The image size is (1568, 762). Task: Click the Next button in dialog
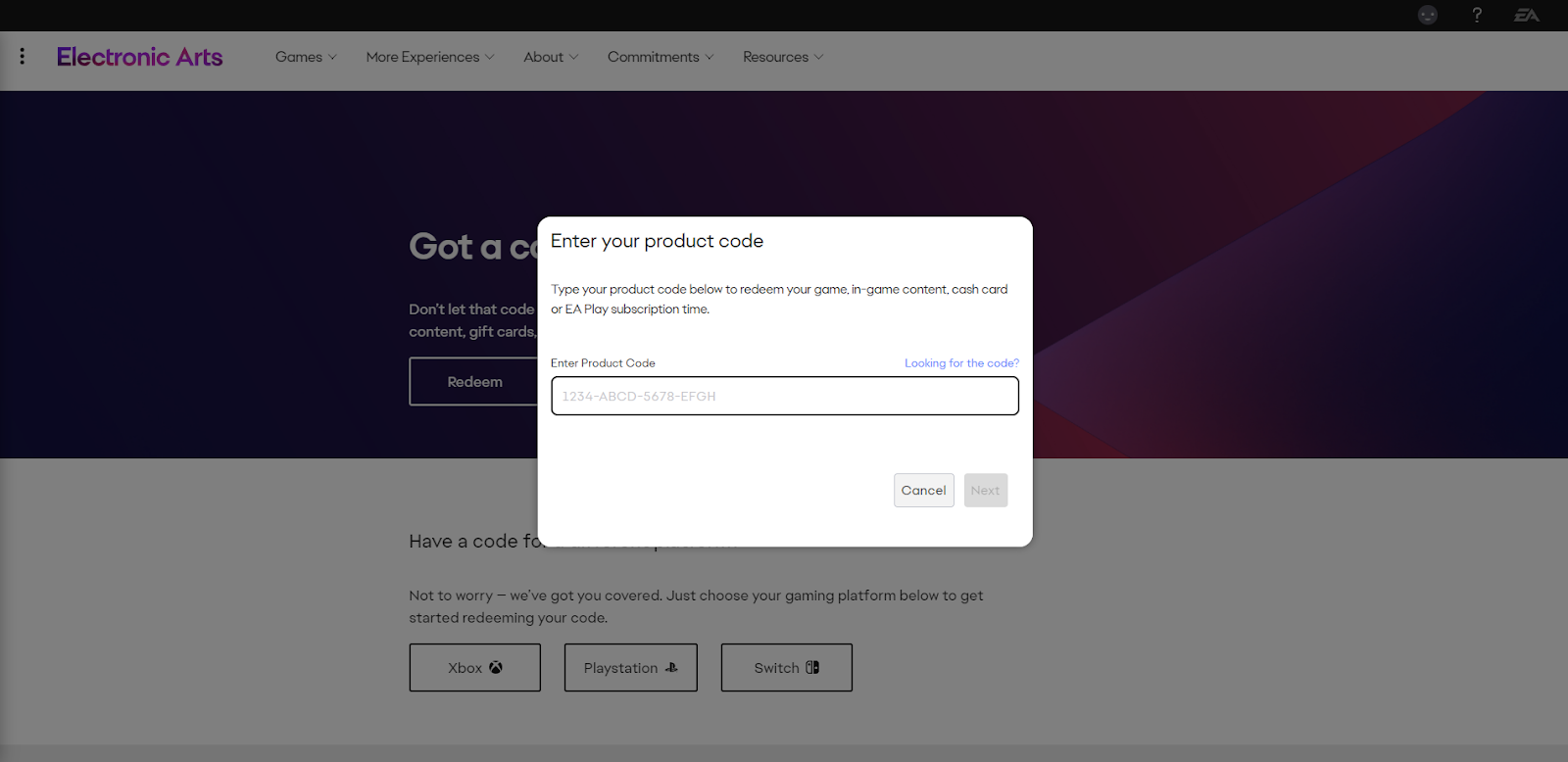click(986, 491)
